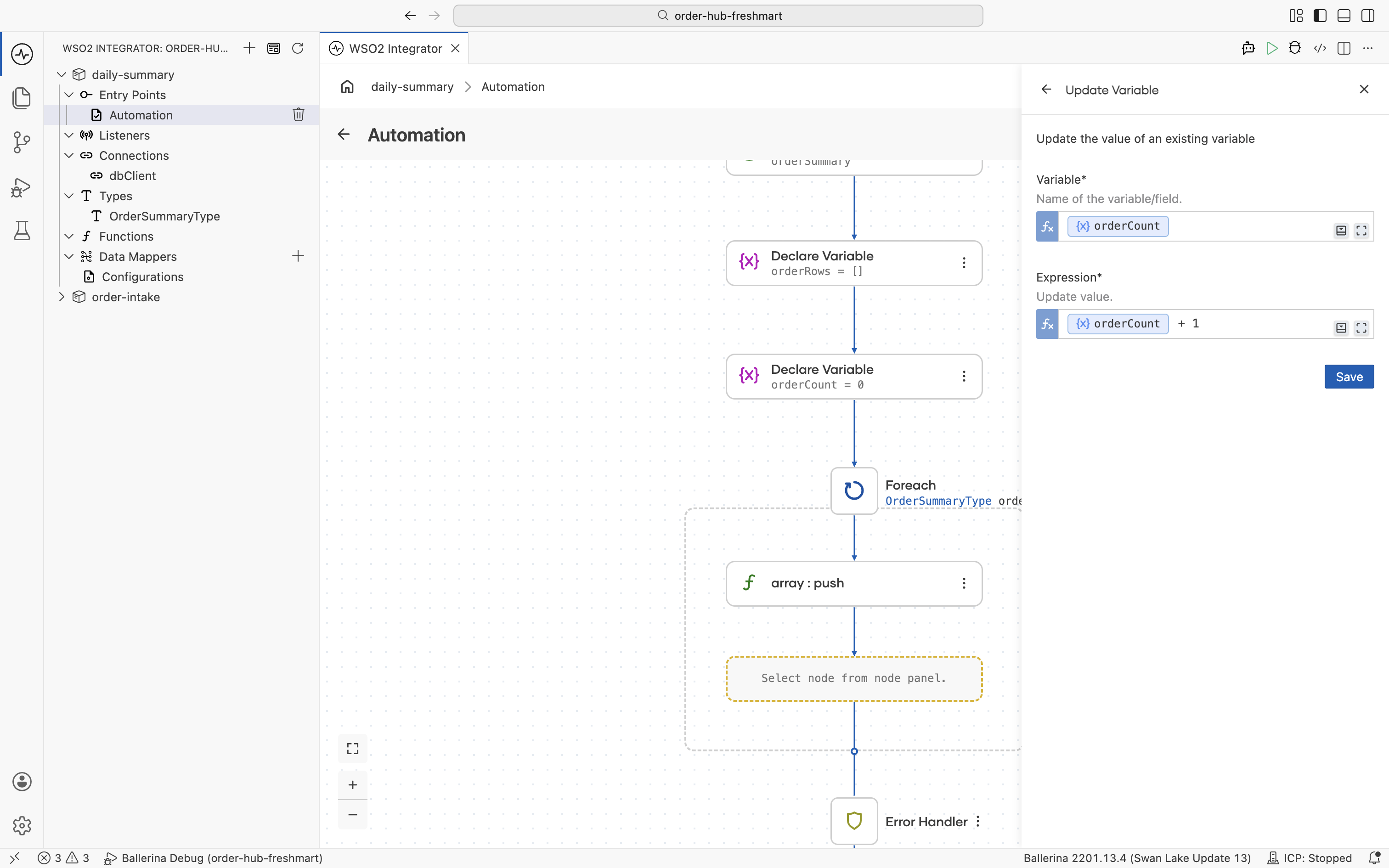Collapse the daily-summary project
This screenshot has width=1389, height=868.
[62, 74]
